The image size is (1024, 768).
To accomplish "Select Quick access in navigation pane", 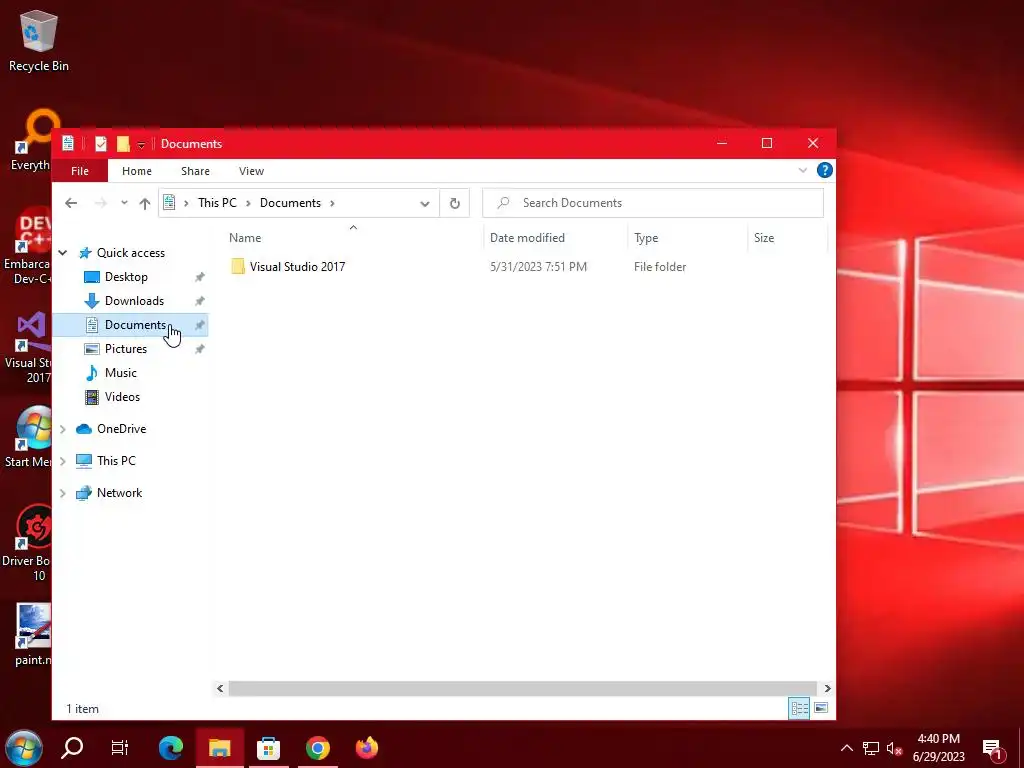I will (131, 253).
